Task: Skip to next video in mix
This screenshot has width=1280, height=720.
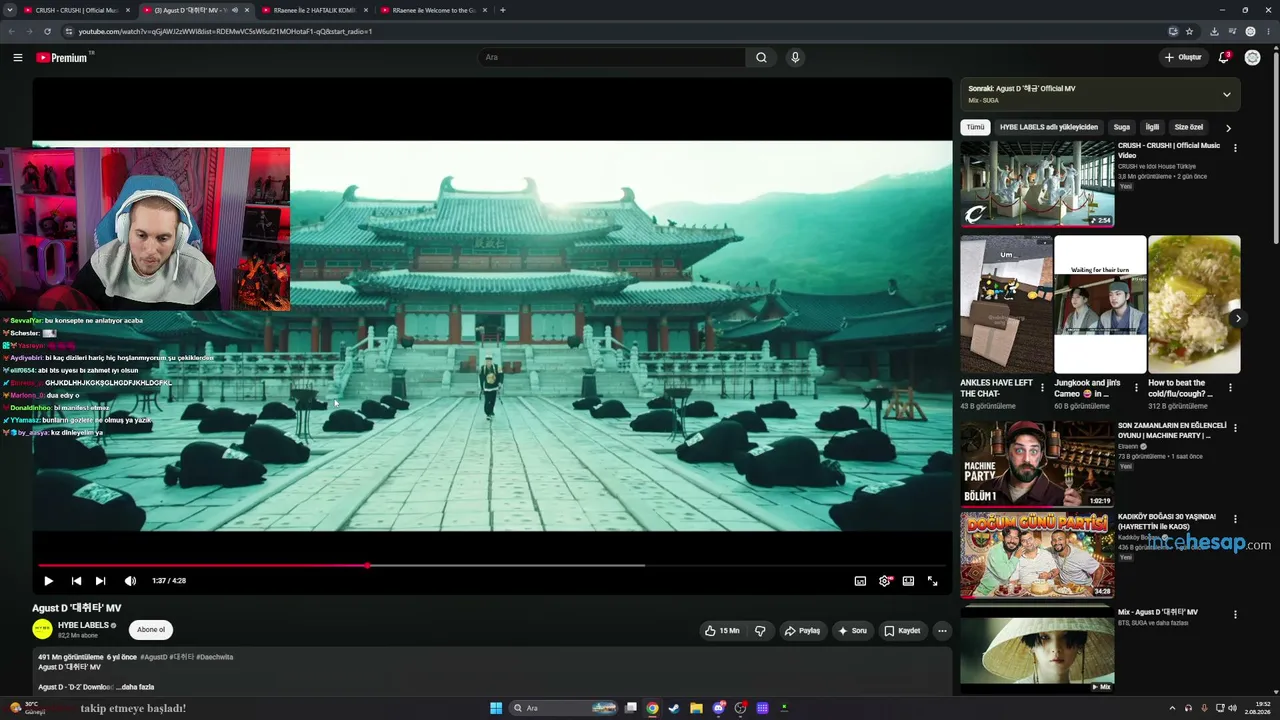Action: pyautogui.click(x=100, y=581)
